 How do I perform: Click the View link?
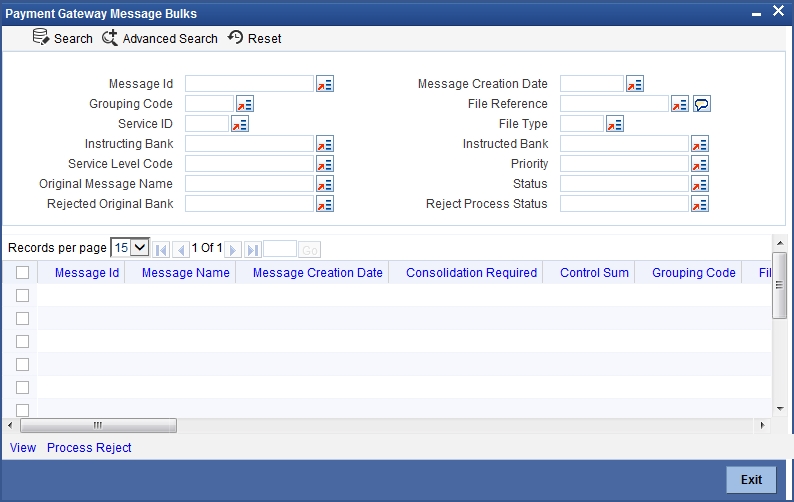23,448
